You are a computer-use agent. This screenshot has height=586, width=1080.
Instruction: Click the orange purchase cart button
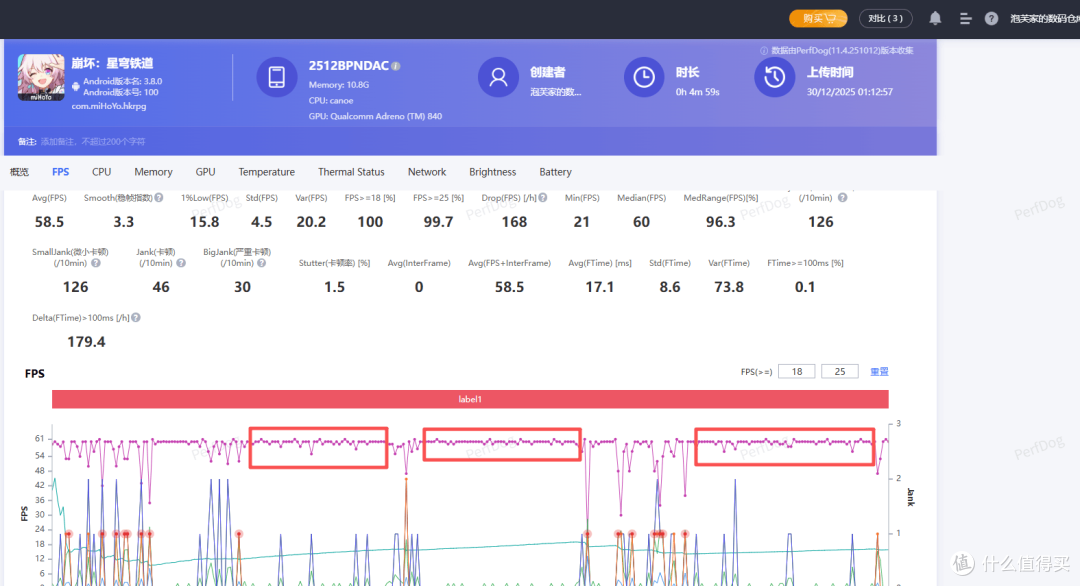click(x=818, y=19)
